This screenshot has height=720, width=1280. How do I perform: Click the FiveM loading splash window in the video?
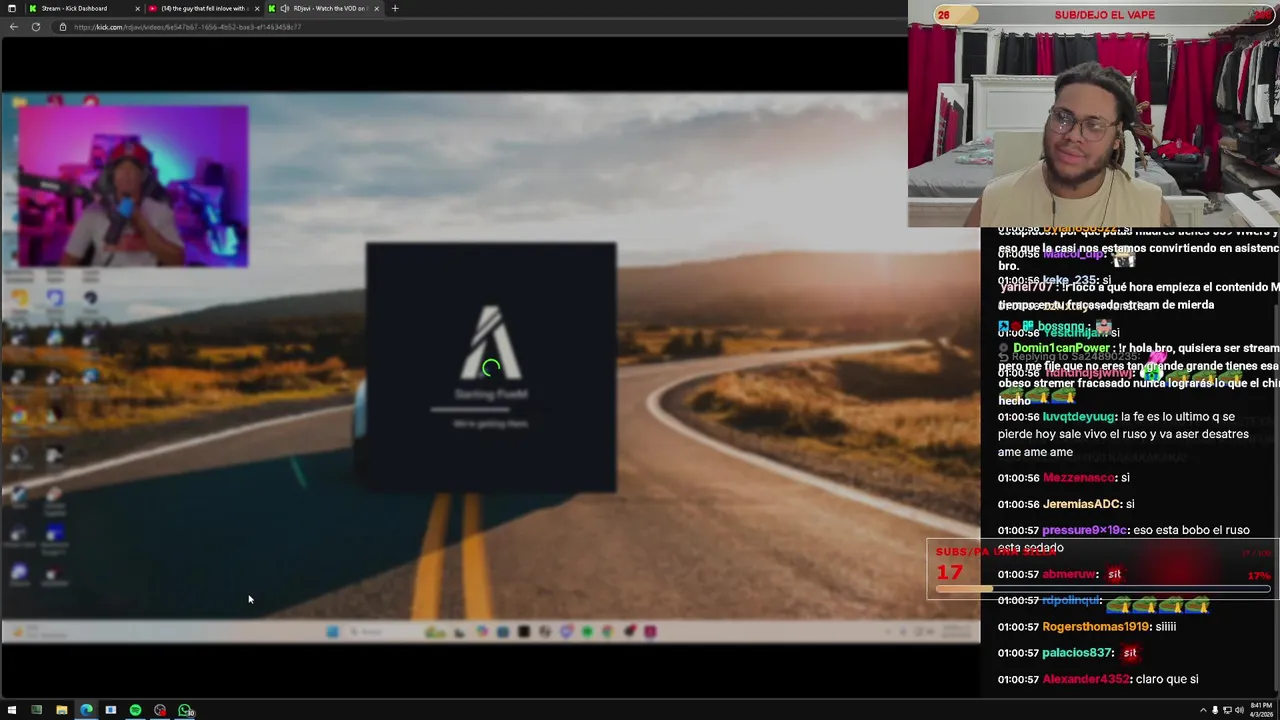(491, 367)
